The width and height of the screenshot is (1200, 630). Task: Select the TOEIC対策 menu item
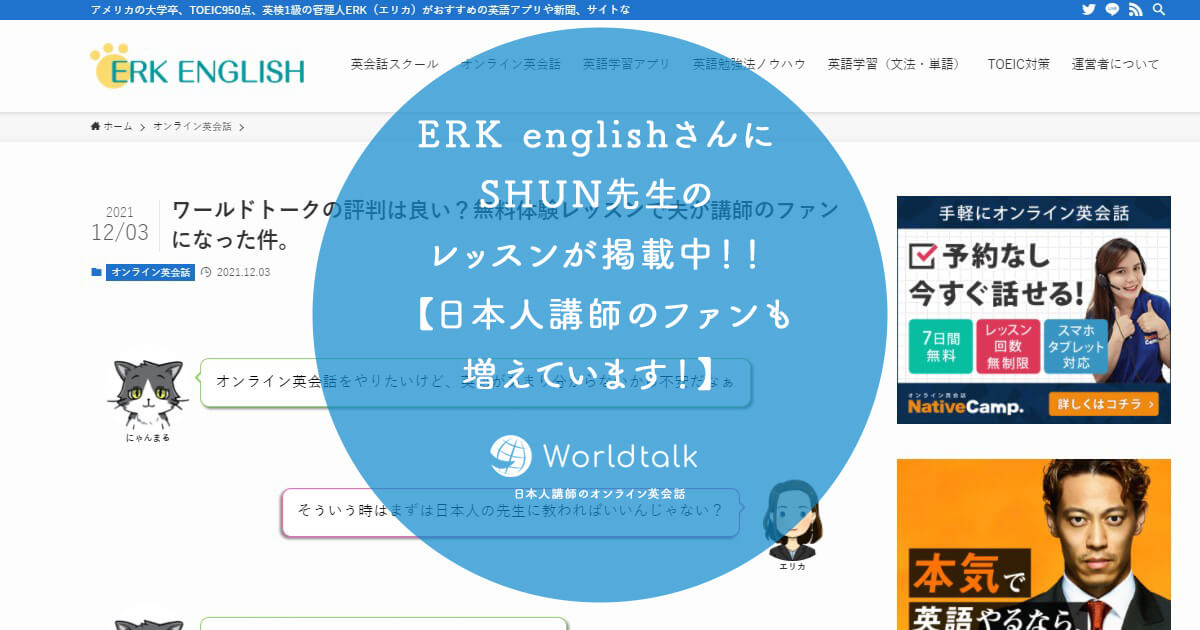pyautogui.click(x=1018, y=64)
